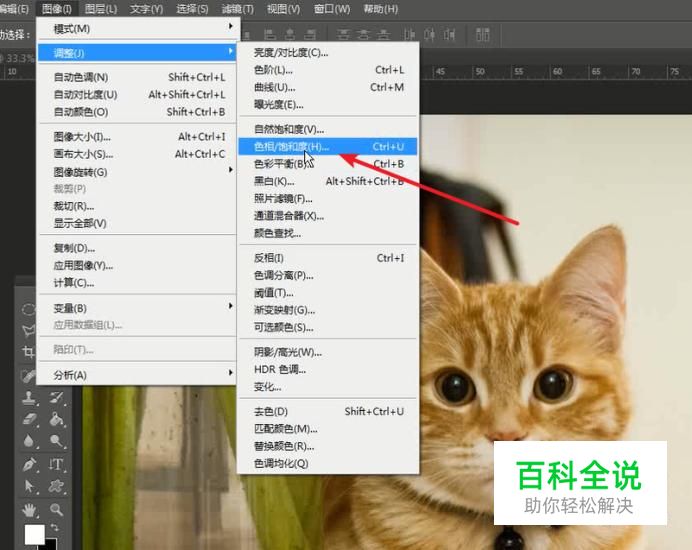Open the 选择(S) menu

(192, 9)
